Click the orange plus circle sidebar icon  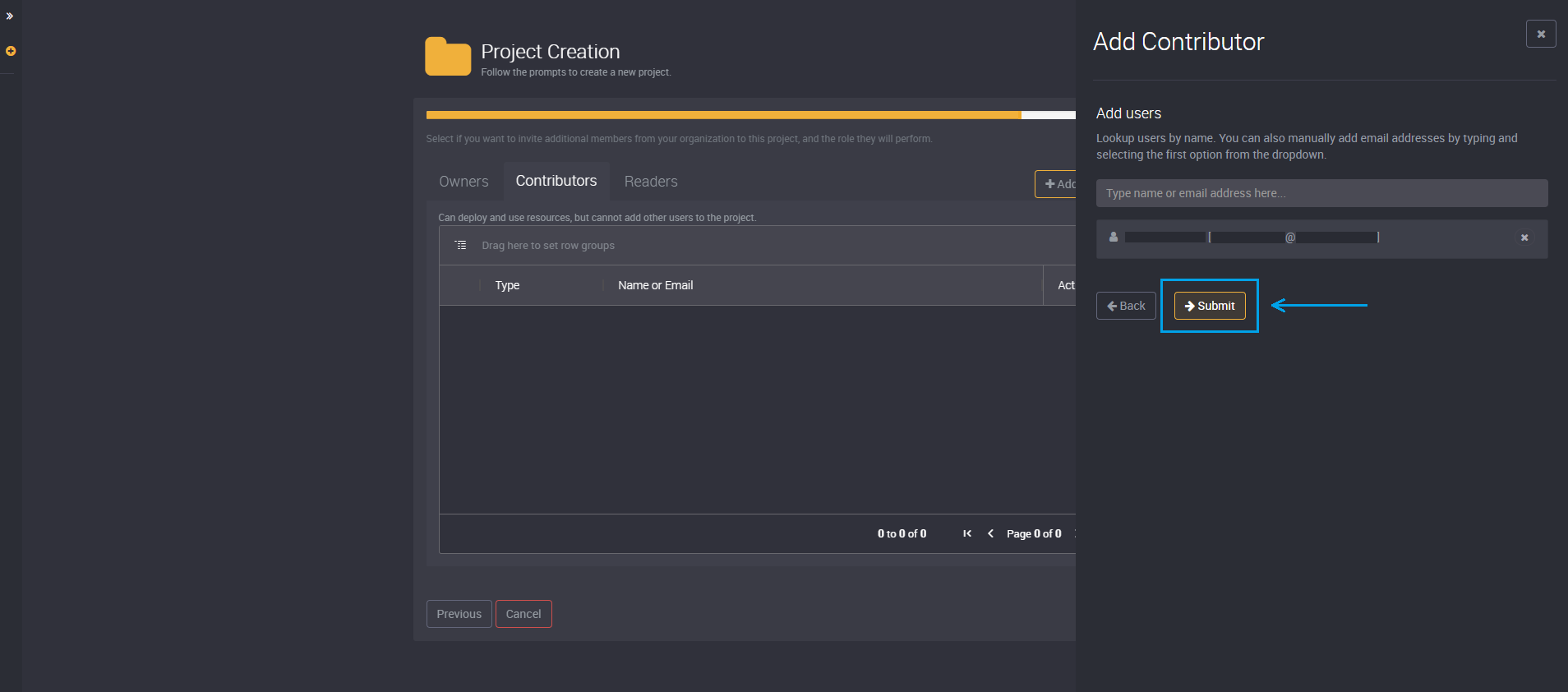11,51
